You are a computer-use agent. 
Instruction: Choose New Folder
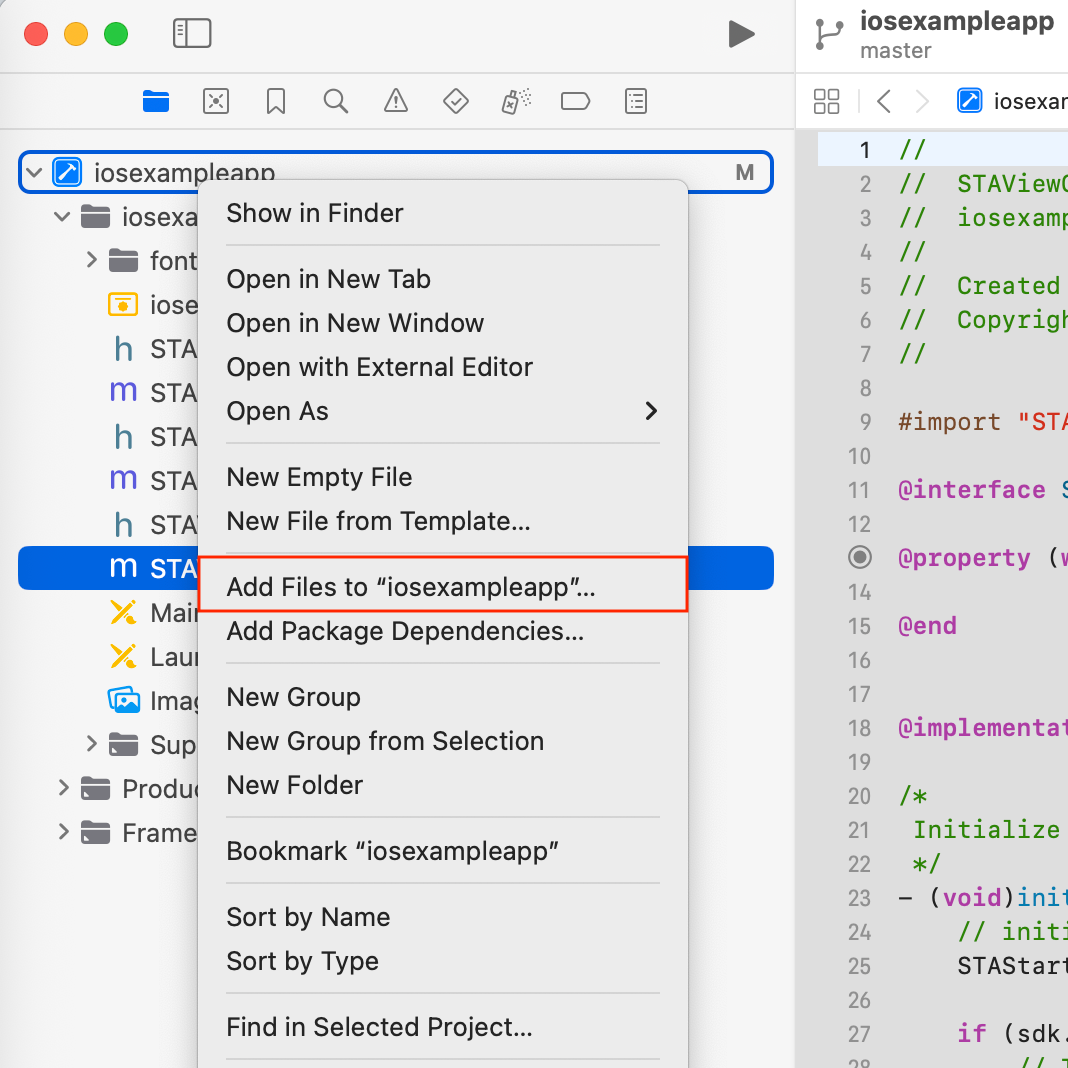443,785
